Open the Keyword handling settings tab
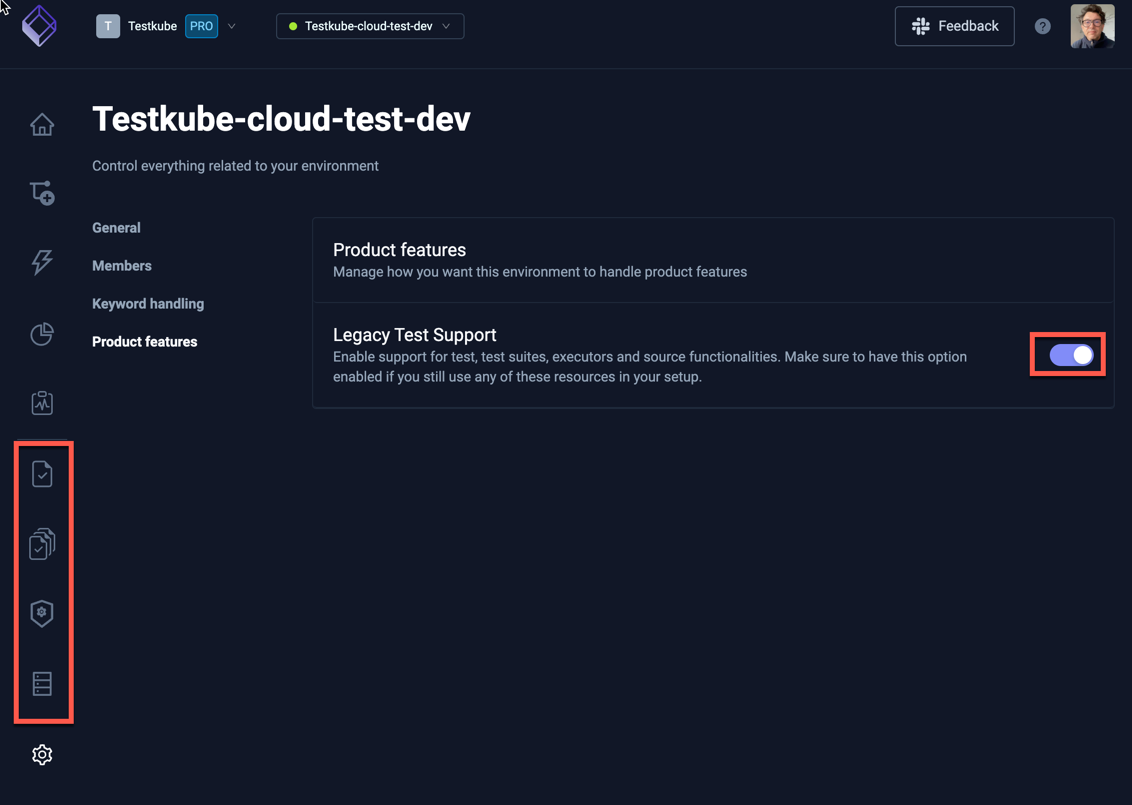 148,304
